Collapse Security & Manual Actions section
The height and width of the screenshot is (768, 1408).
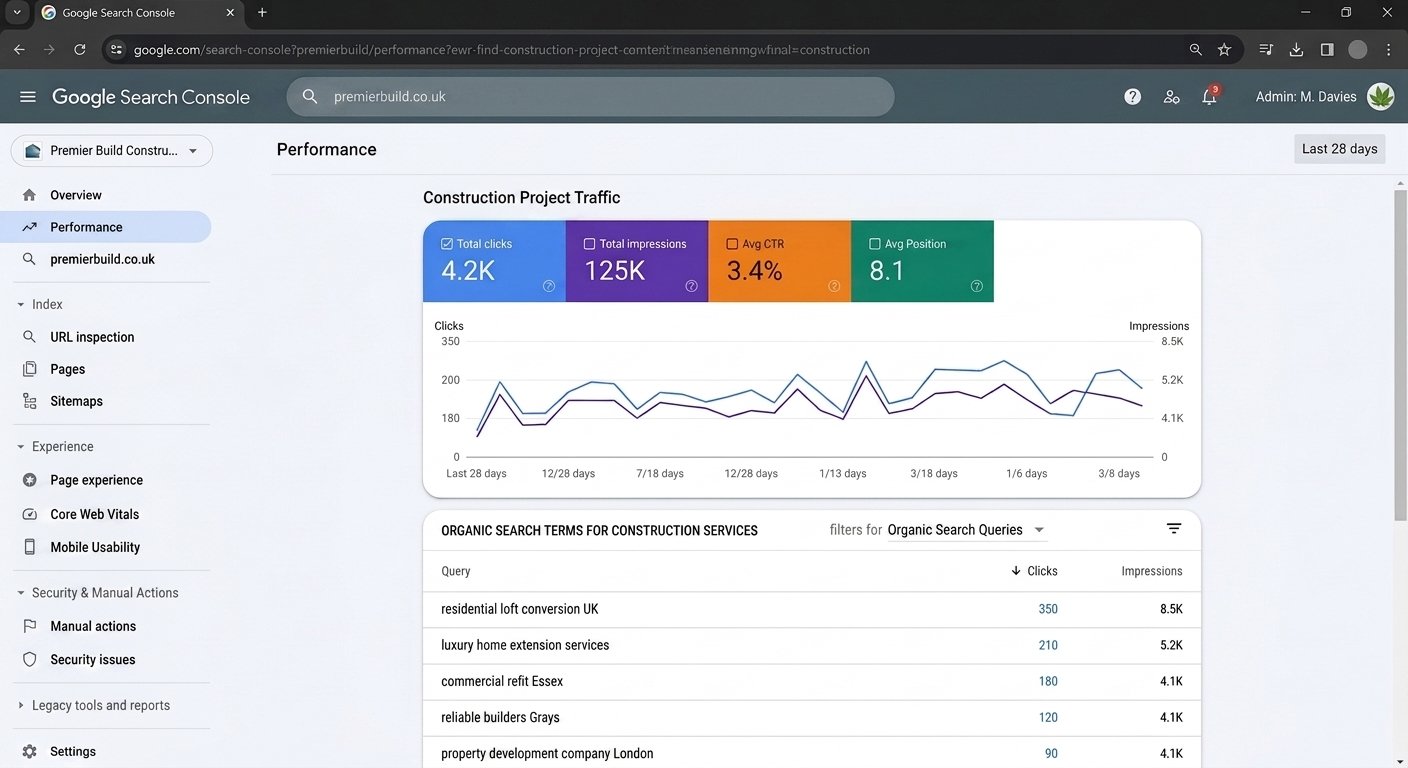21,593
